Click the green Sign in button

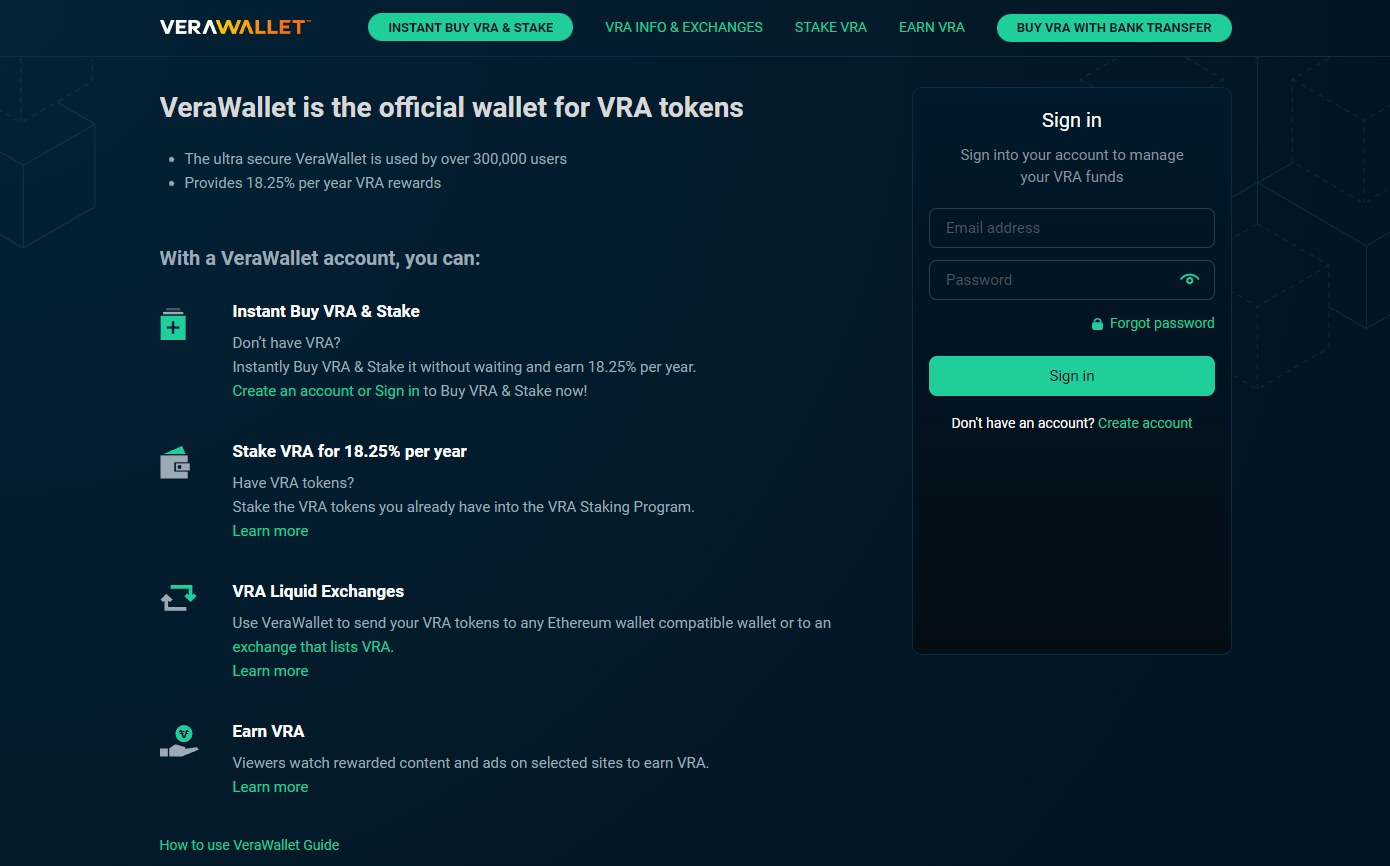coord(1072,376)
